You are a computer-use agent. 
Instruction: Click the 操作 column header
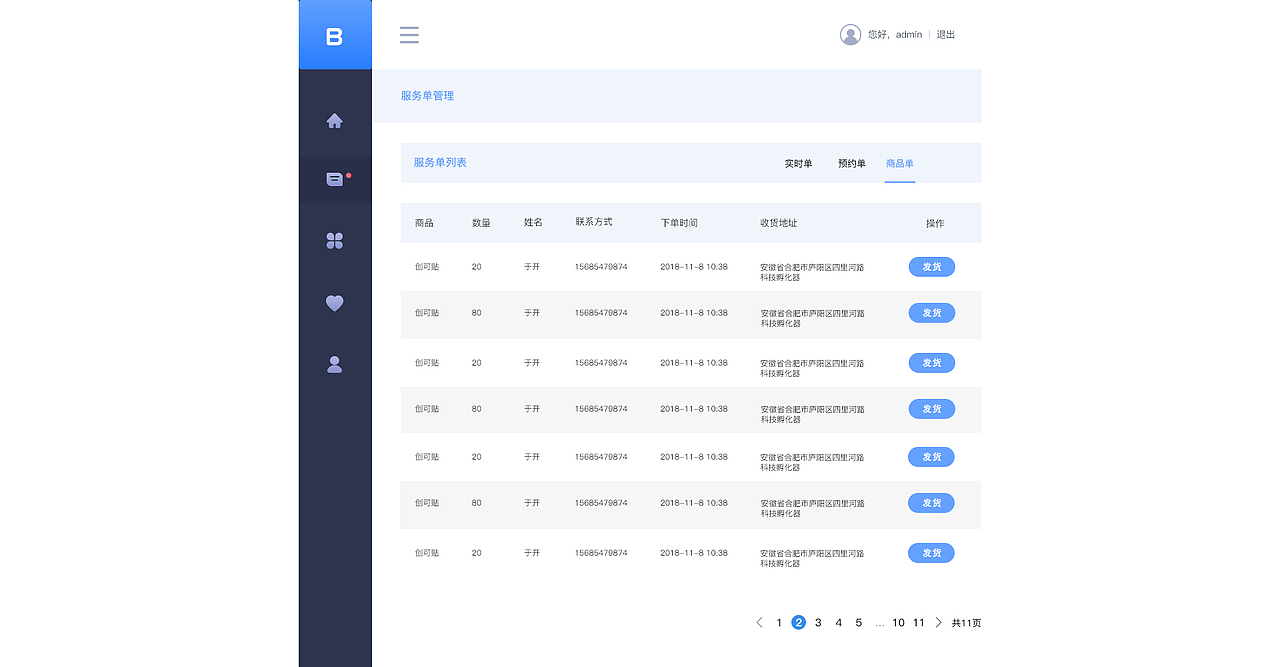click(935, 223)
